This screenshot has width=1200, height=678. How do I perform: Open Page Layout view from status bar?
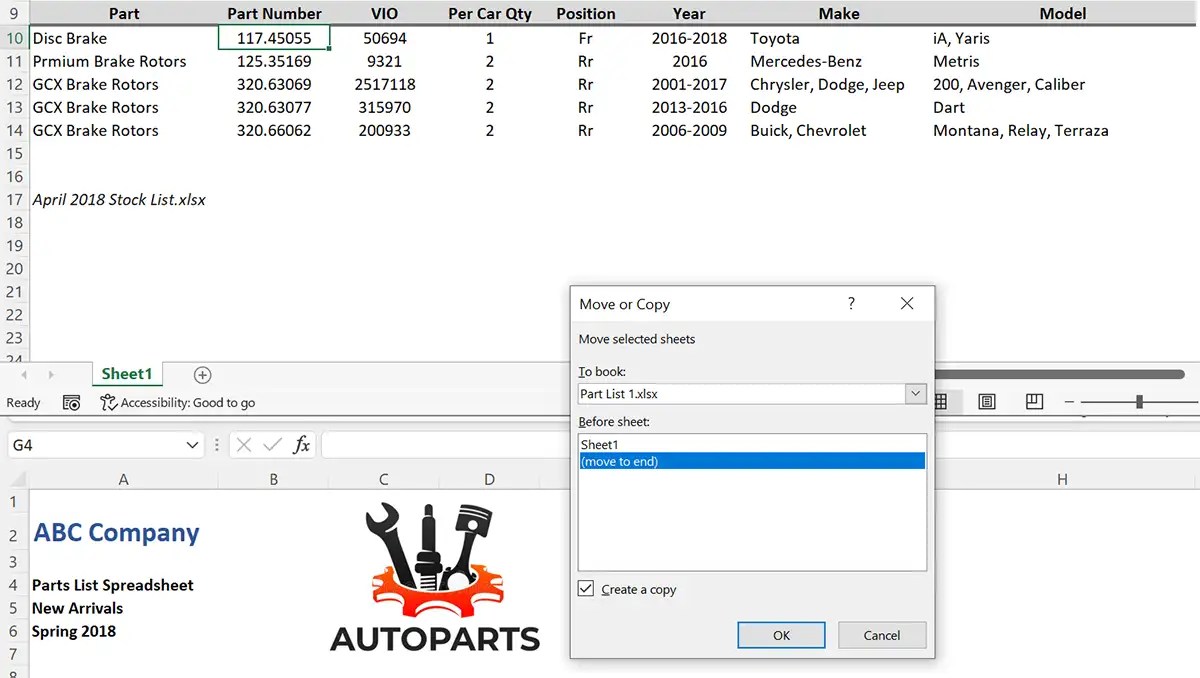pos(987,401)
